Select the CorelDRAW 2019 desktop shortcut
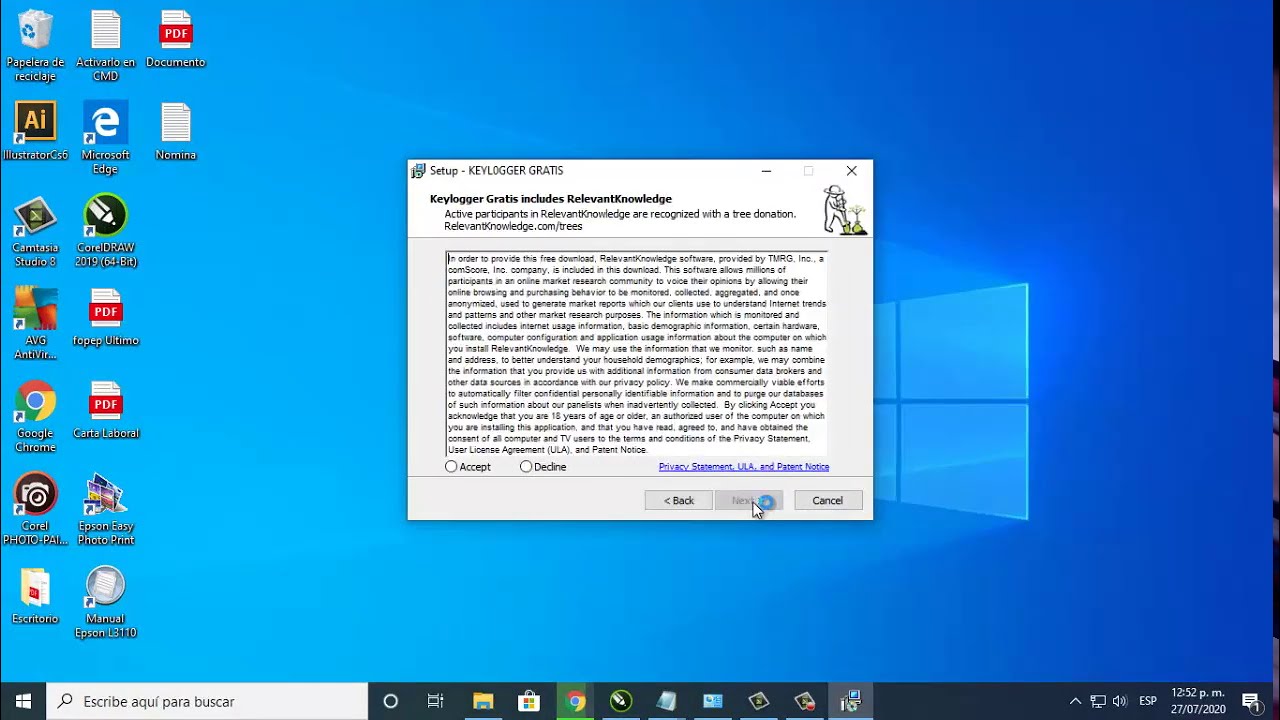Screen dimensions: 1280x720 [x=105, y=231]
